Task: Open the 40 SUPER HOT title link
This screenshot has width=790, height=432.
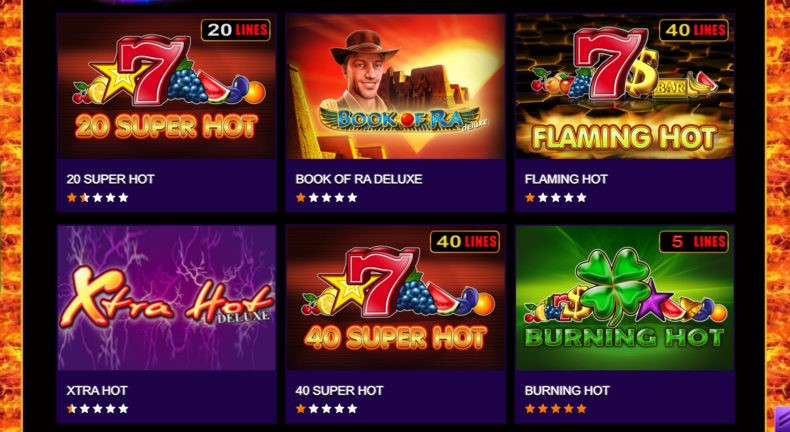Action: (340, 390)
